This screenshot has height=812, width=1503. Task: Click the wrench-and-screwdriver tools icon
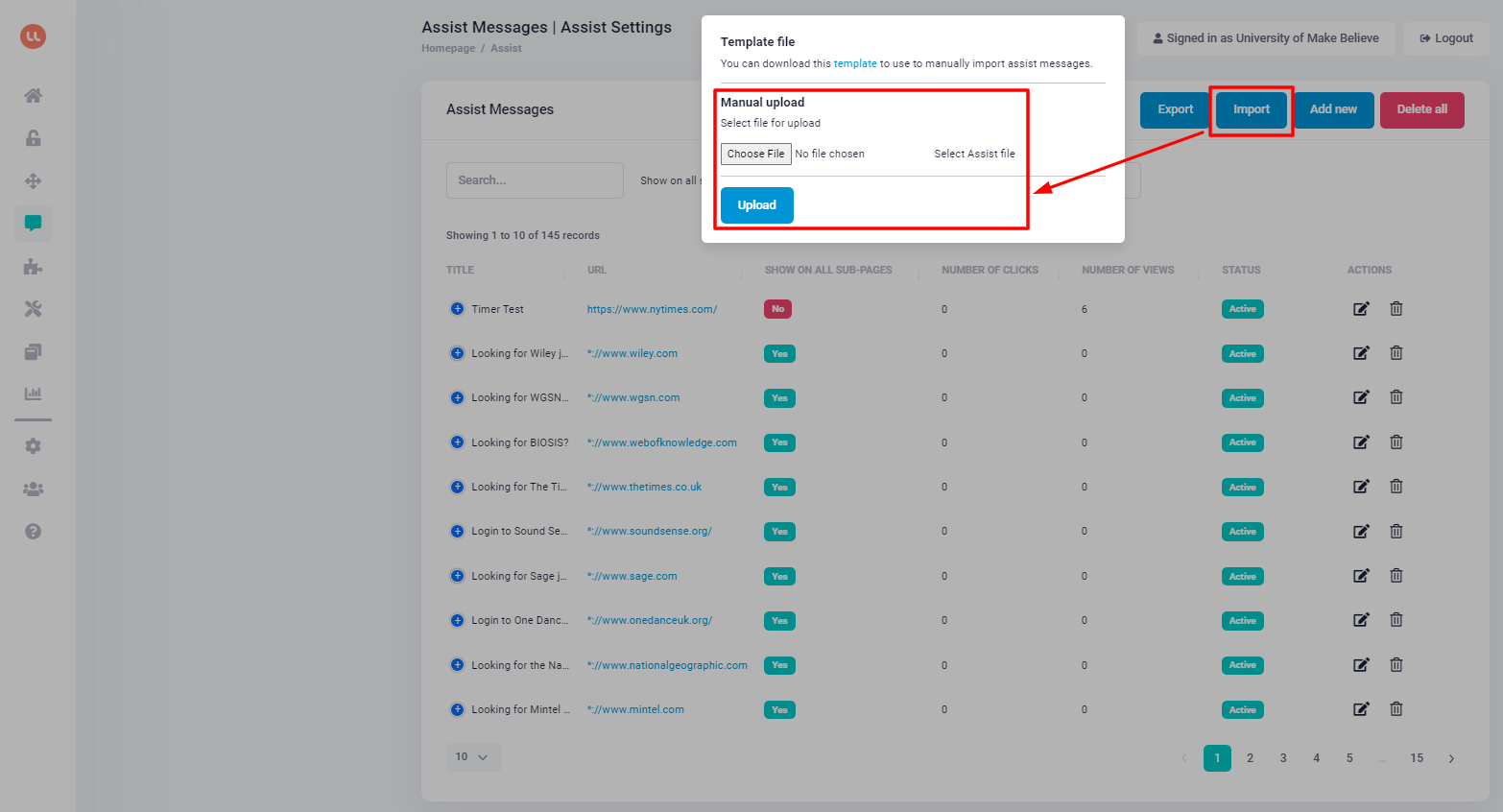(33, 308)
